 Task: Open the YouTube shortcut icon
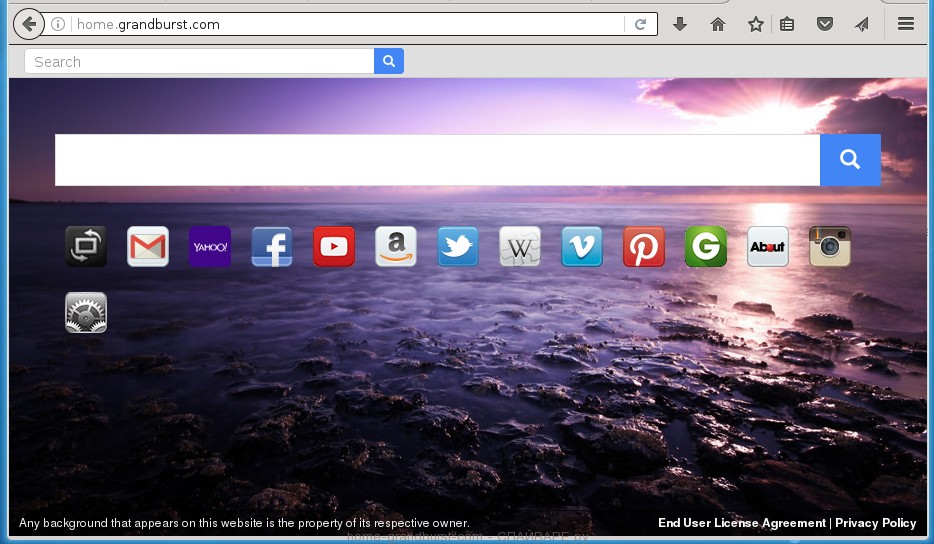pos(334,247)
